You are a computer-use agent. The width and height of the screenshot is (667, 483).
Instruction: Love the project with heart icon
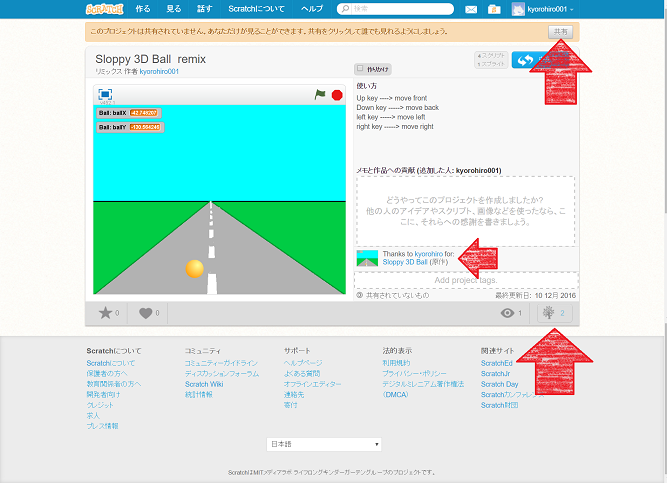pos(145,313)
